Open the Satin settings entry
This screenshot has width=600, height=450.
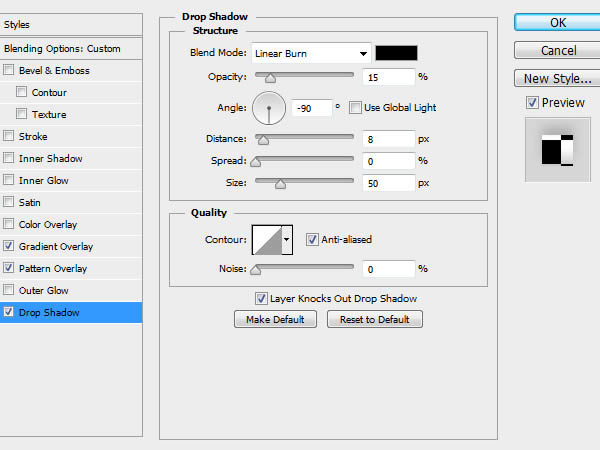(x=29, y=202)
